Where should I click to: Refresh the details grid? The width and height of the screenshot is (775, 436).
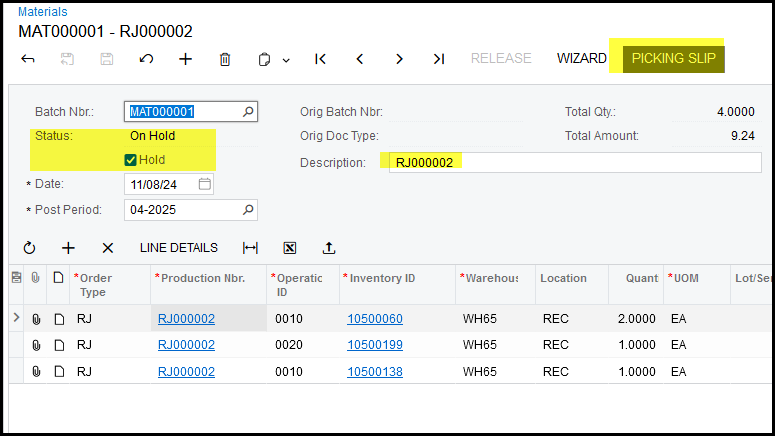(x=29, y=248)
